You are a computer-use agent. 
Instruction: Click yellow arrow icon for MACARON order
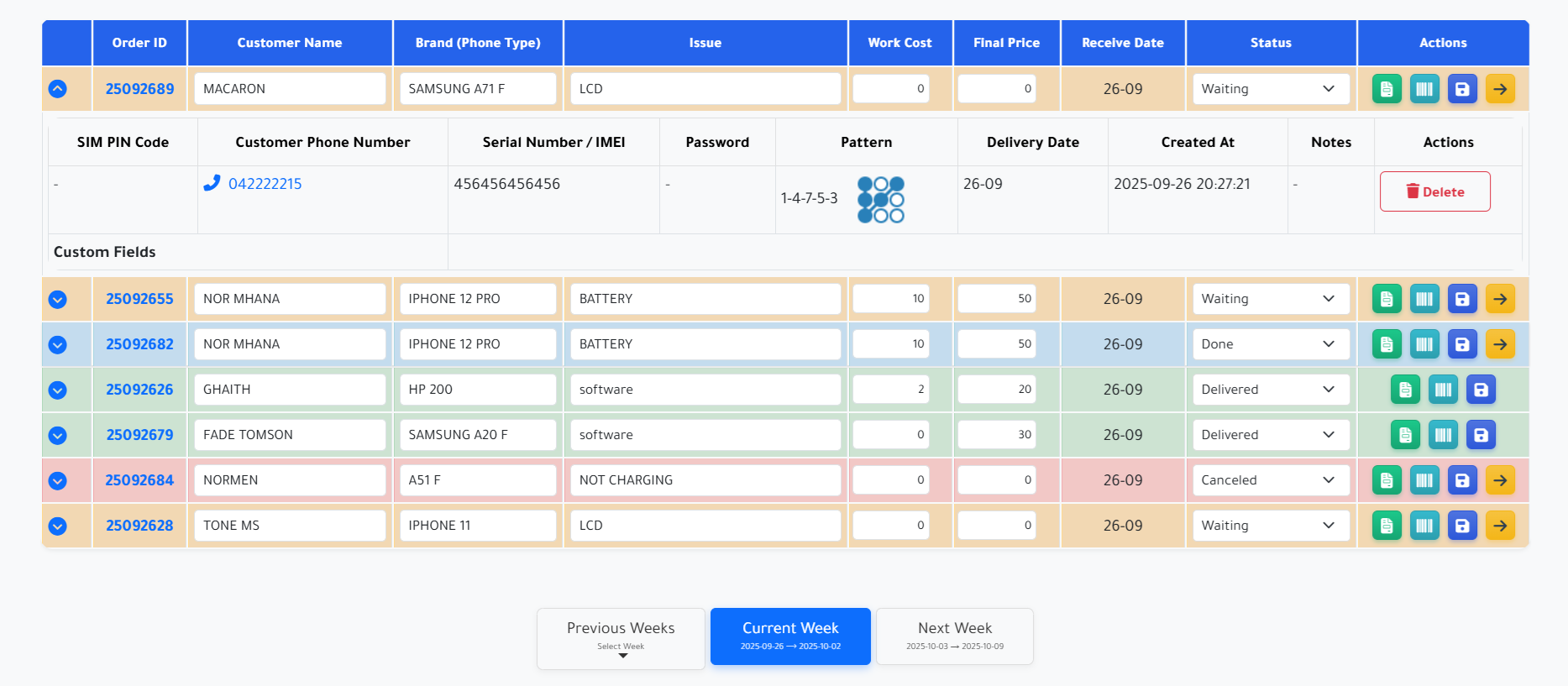pyautogui.click(x=1499, y=89)
